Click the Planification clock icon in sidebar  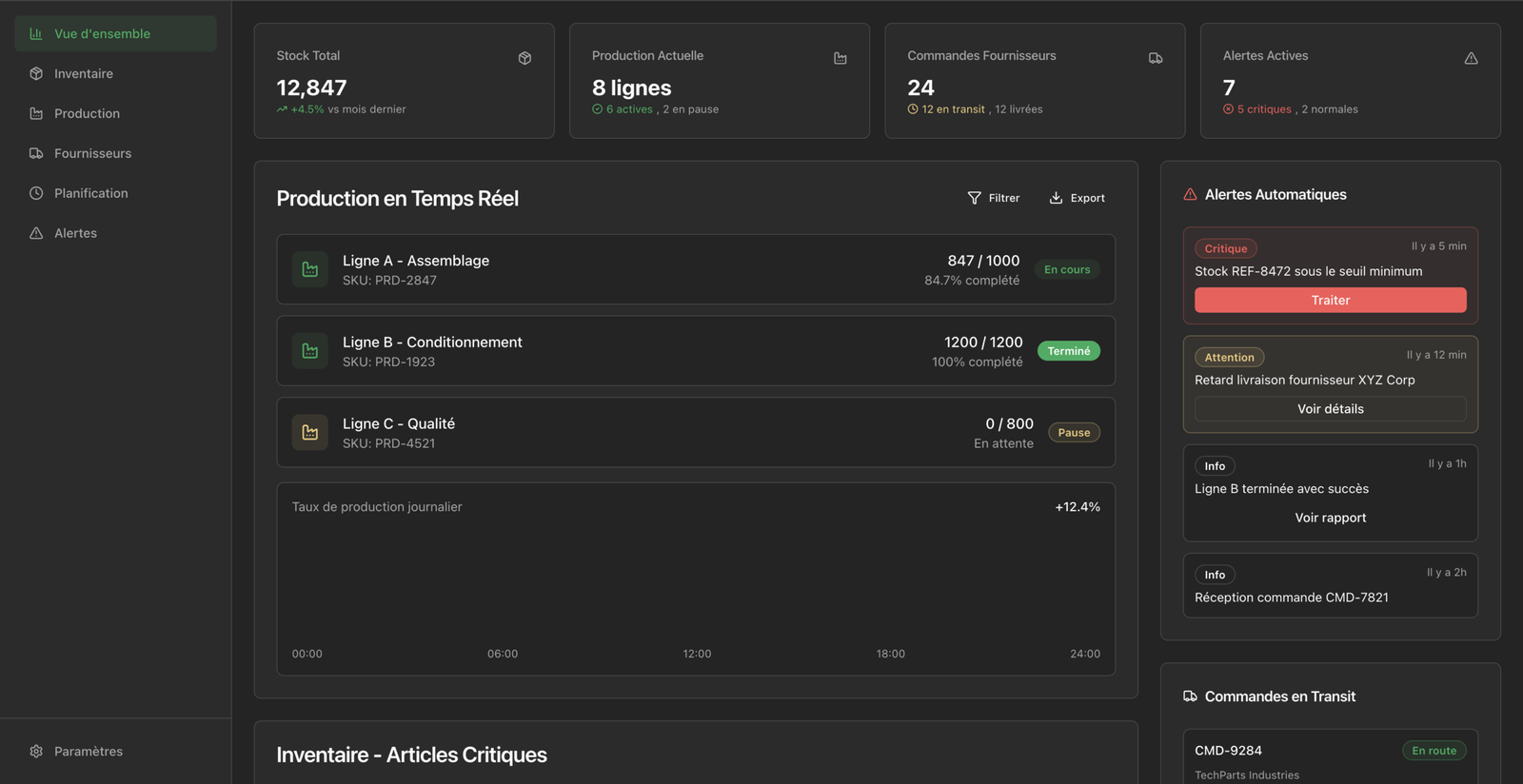tap(36, 193)
